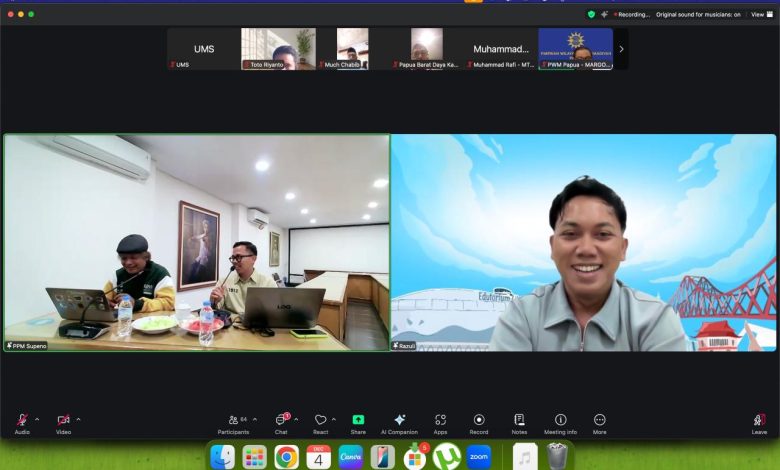
Task: Open the Apps icon in toolbar
Action: (x=440, y=420)
